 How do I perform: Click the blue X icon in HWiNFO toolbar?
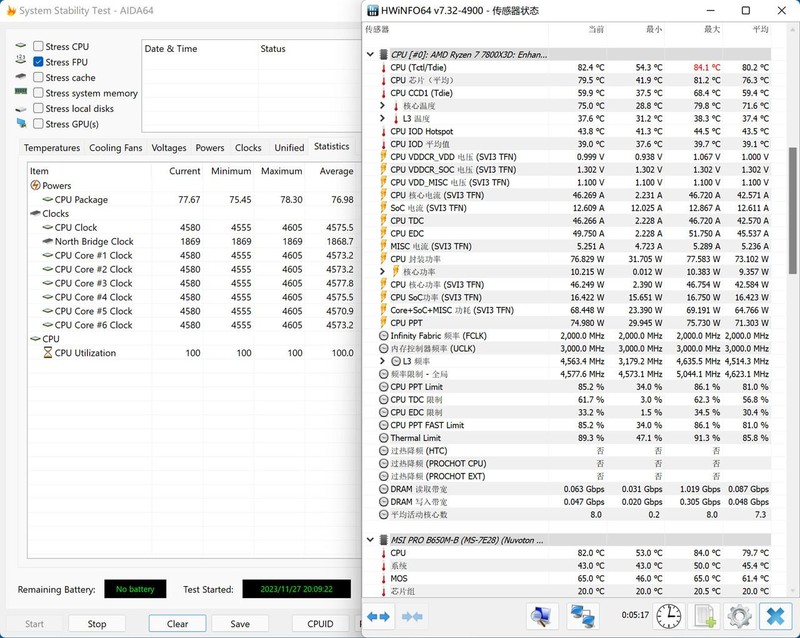775,616
